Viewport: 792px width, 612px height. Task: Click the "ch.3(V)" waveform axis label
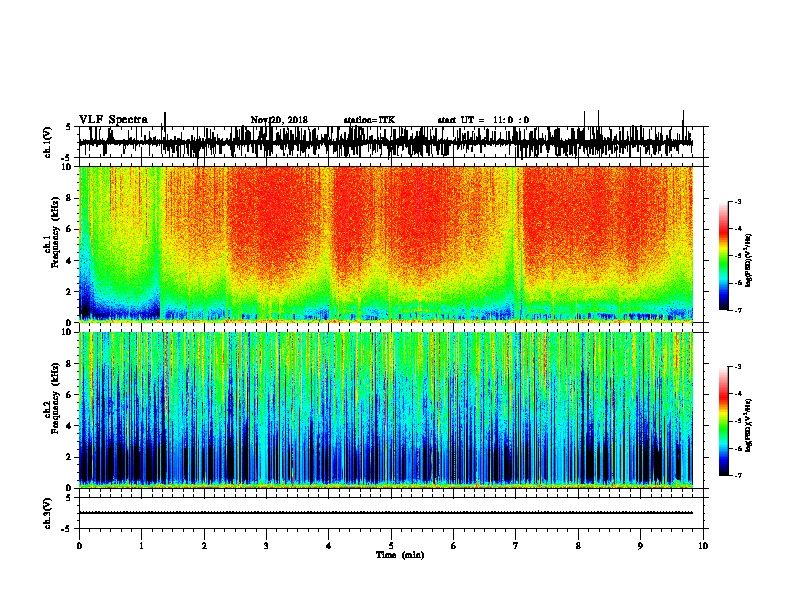pyautogui.click(x=48, y=513)
